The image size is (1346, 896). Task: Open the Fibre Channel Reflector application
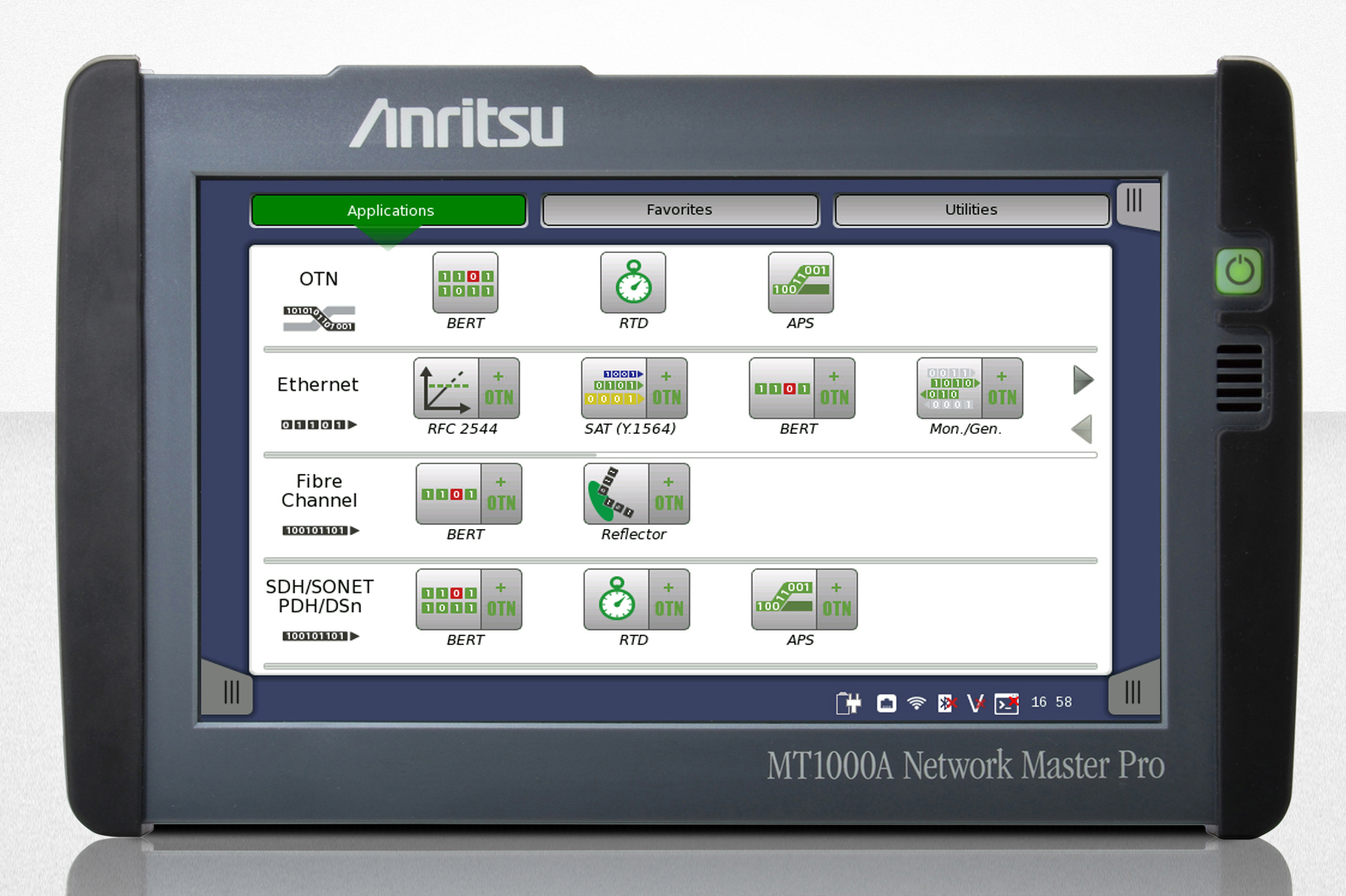(x=616, y=494)
